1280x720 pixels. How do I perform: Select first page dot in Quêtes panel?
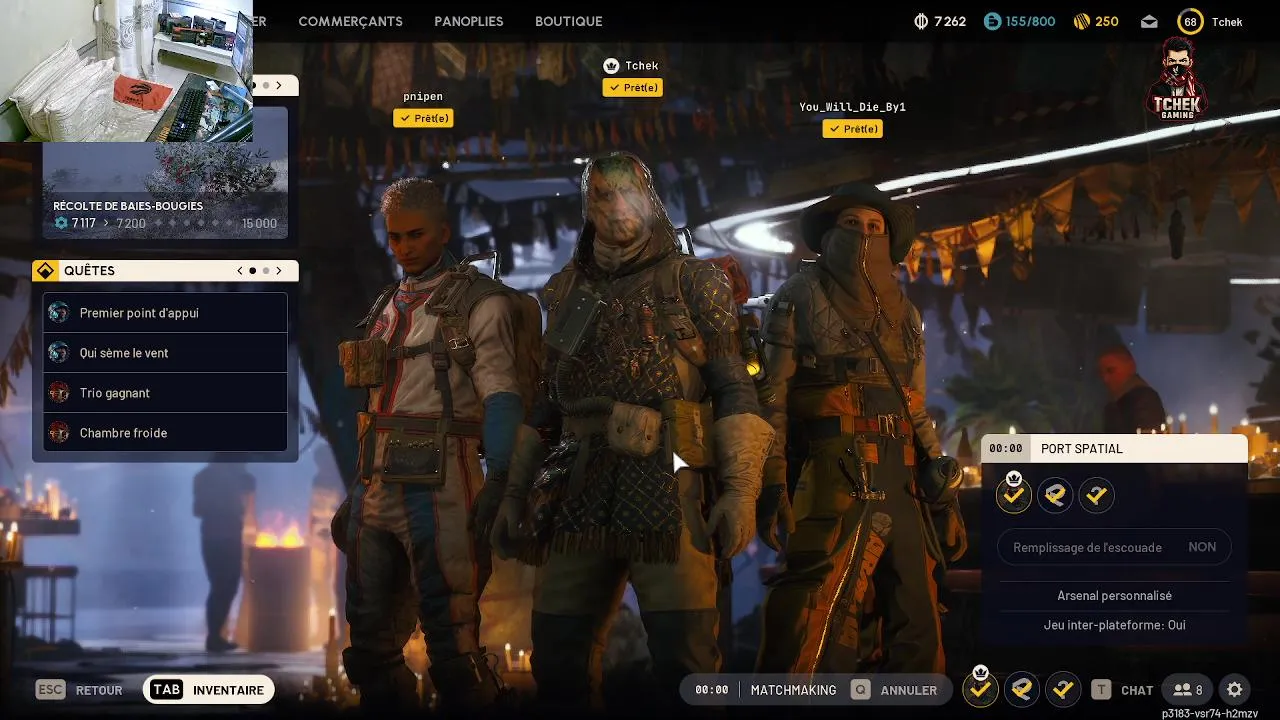click(253, 271)
